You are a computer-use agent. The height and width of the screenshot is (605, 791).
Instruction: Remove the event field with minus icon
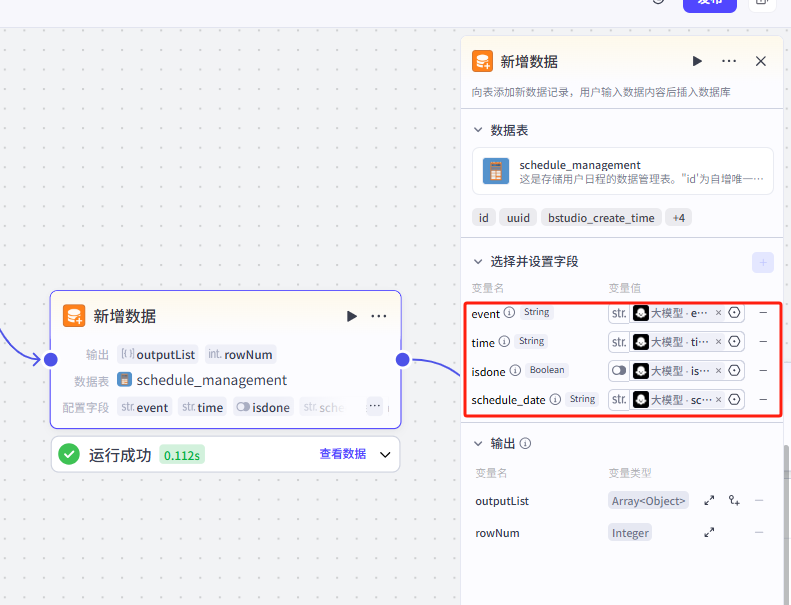(763, 313)
